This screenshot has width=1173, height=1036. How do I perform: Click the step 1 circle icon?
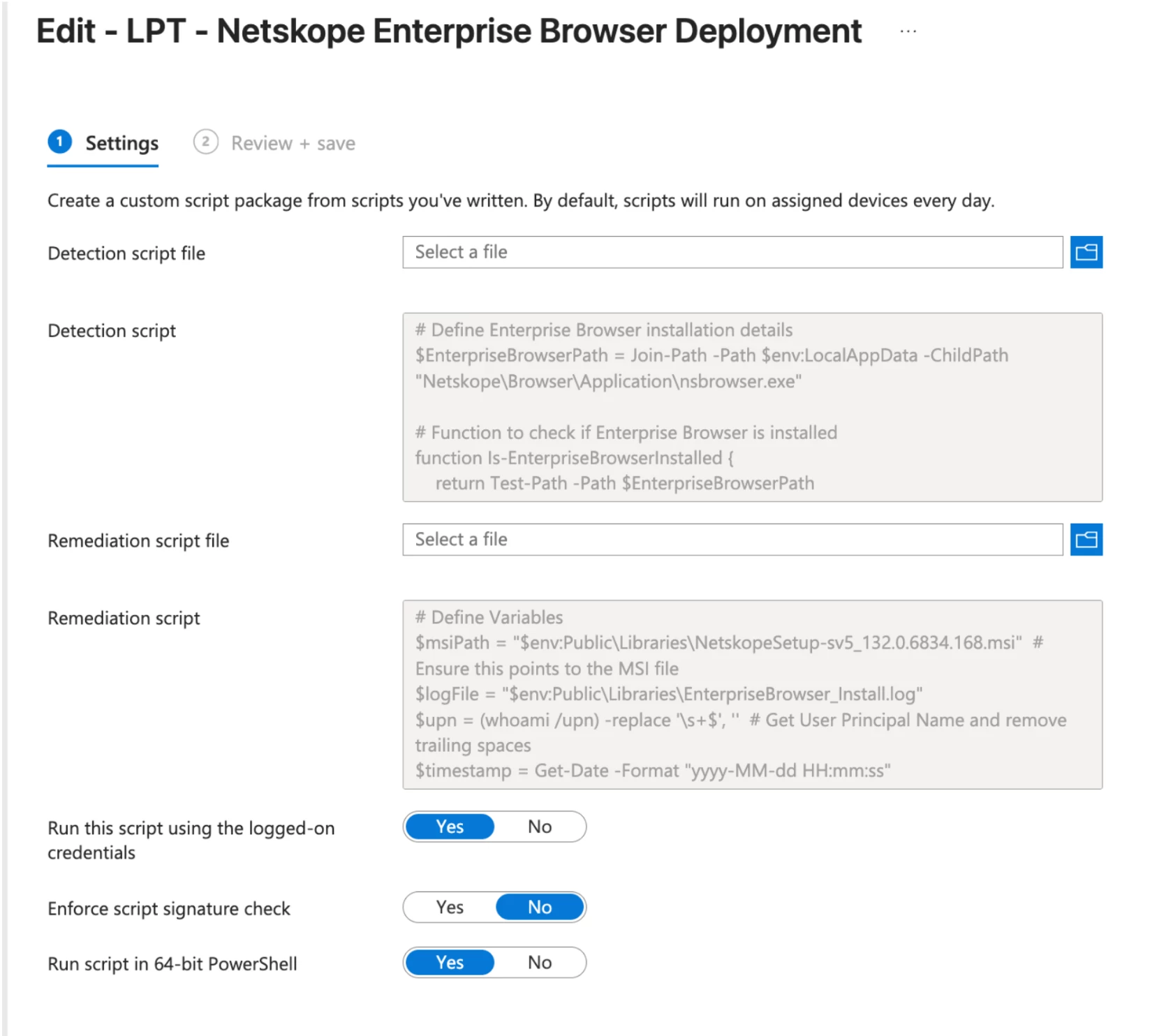coord(60,142)
